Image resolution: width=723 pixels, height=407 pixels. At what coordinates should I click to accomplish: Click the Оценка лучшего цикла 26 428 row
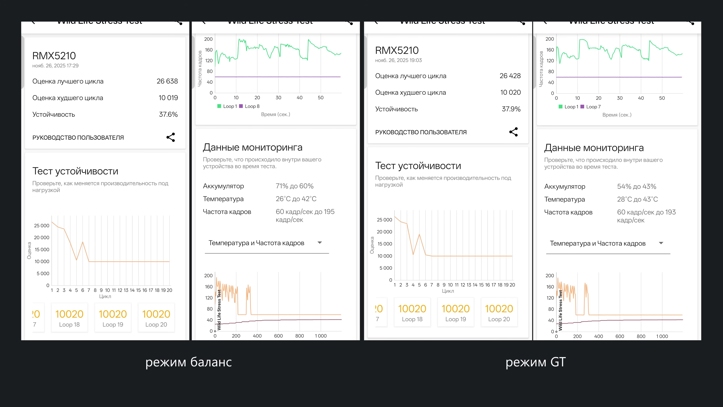[x=448, y=76]
